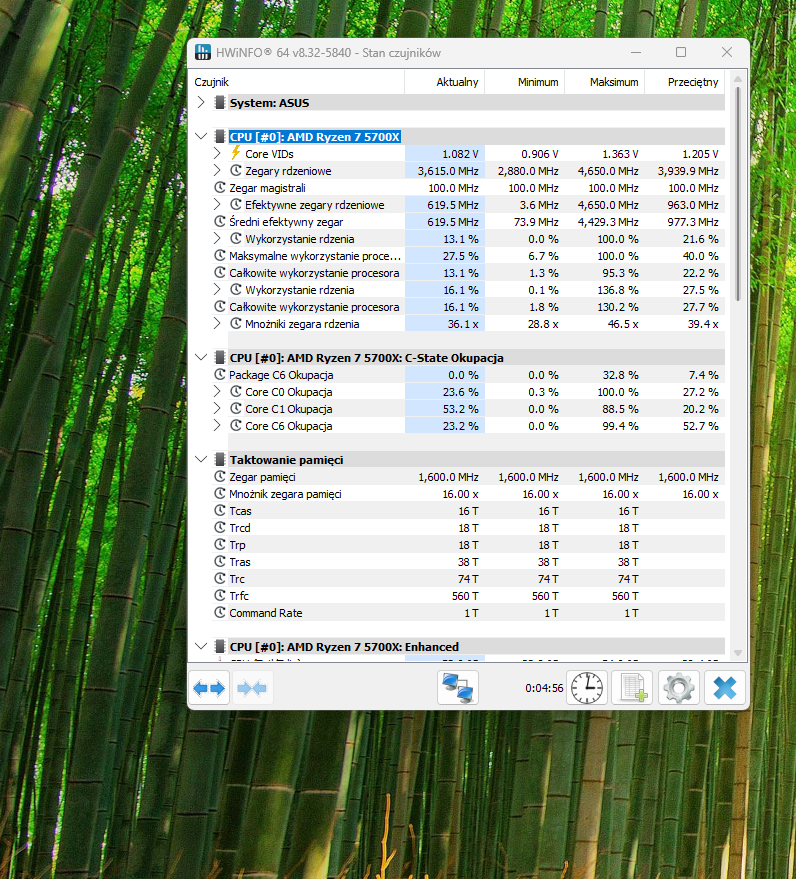
Task: Open sensor settings gear icon
Action: point(680,688)
